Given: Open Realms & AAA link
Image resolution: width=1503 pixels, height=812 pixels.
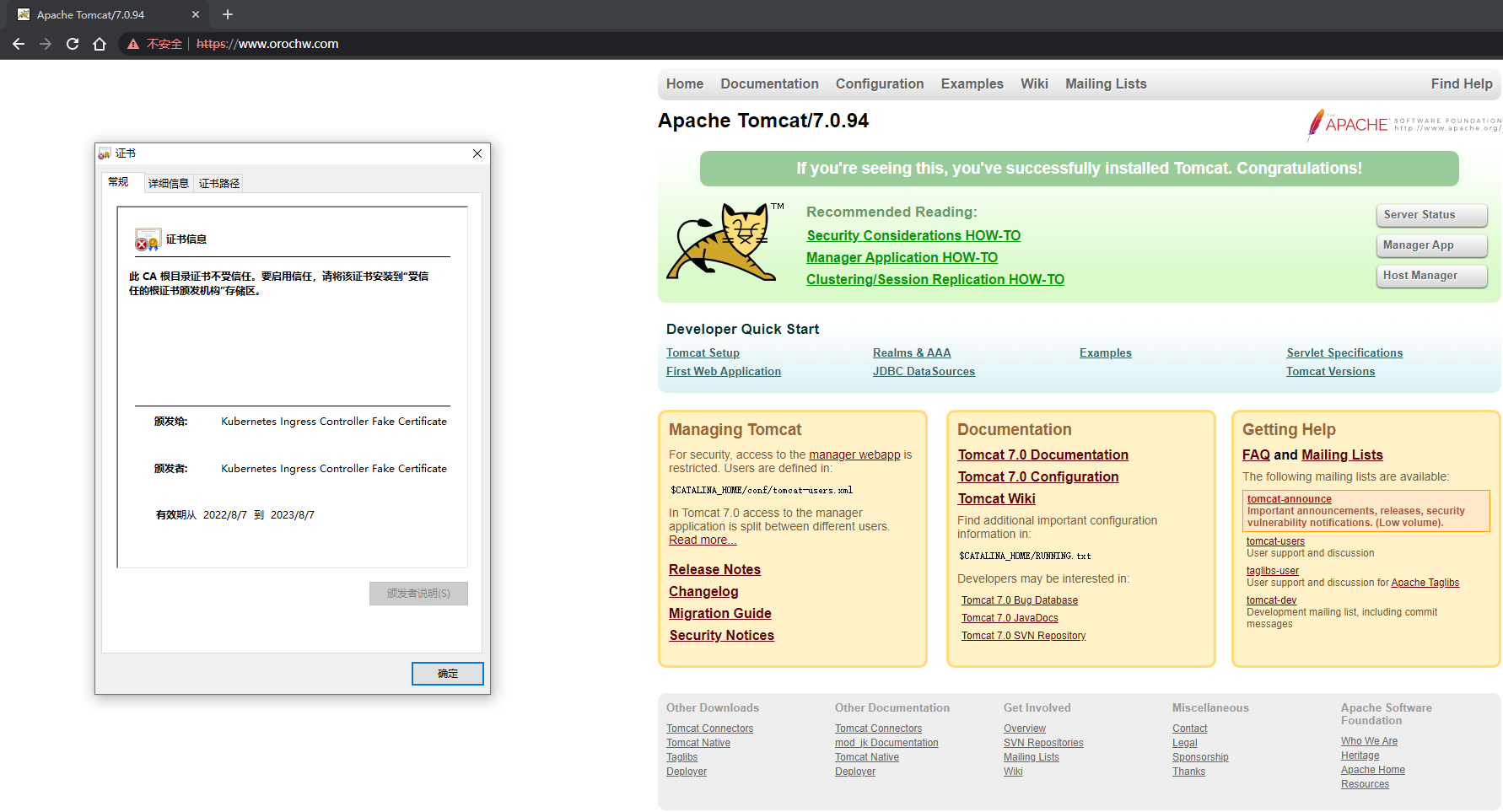Looking at the screenshot, I should (912, 352).
